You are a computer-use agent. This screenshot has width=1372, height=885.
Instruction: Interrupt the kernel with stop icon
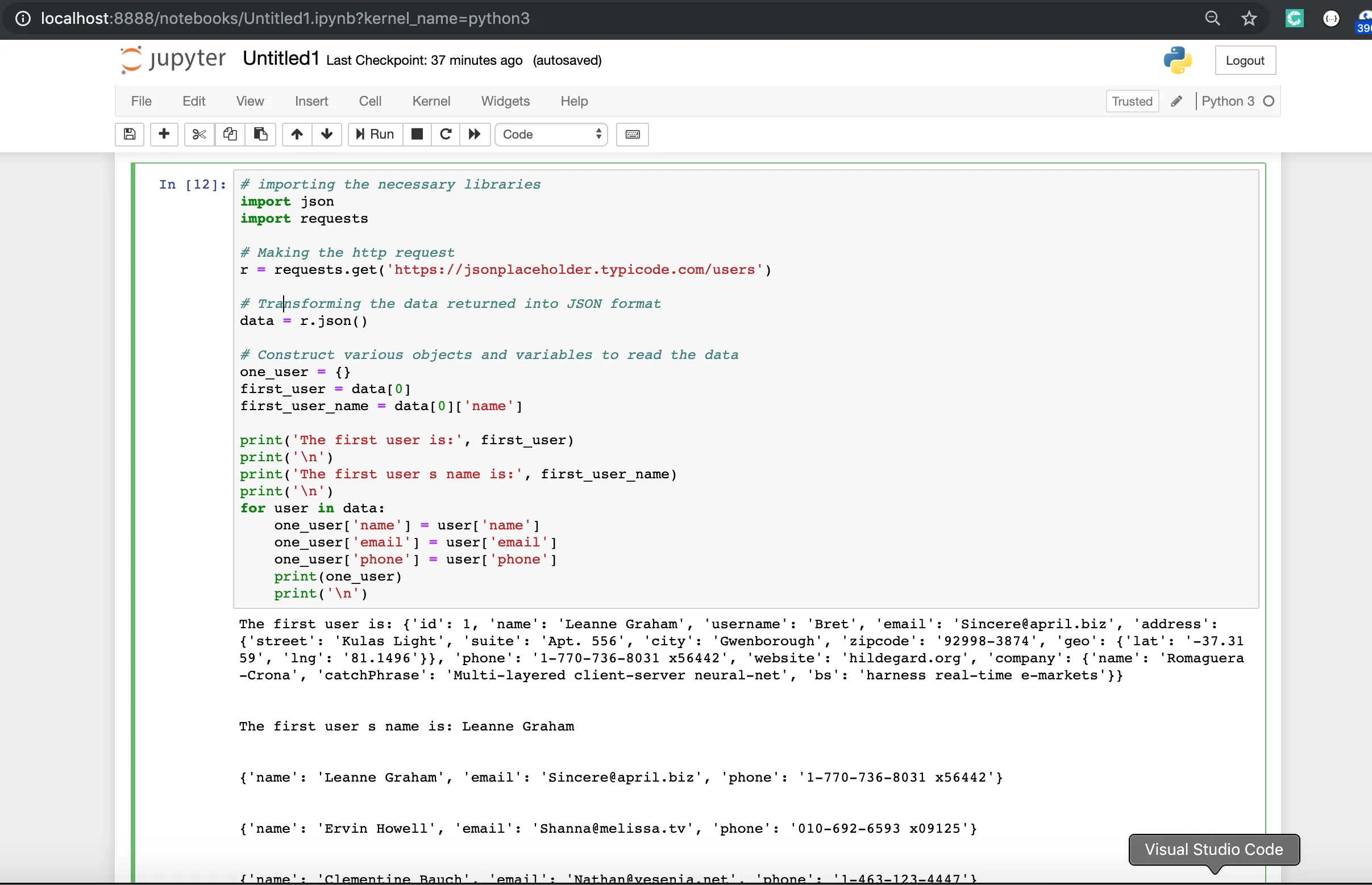pyautogui.click(x=417, y=134)
